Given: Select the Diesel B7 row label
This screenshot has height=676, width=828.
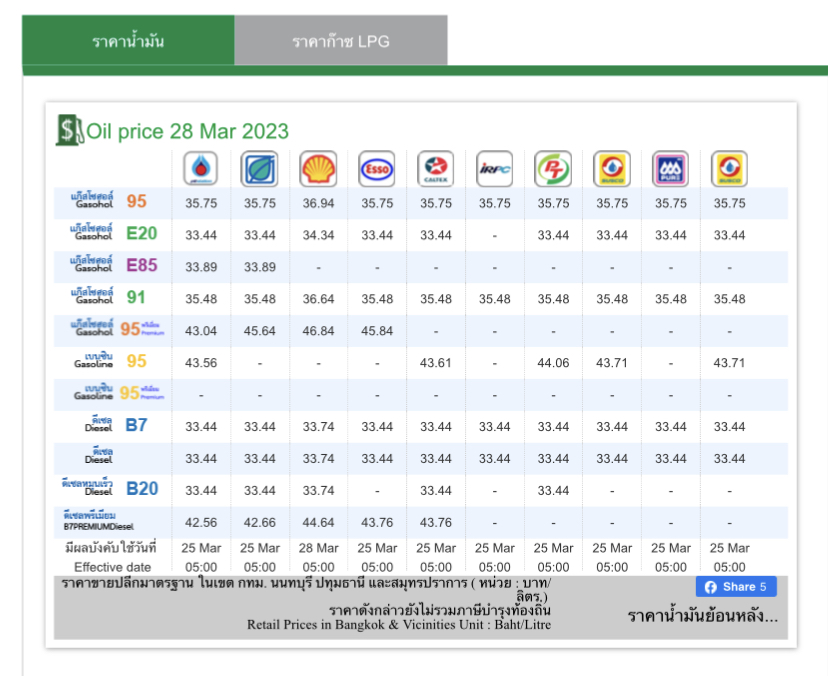Looking at the screenshot, I should 116,425.
